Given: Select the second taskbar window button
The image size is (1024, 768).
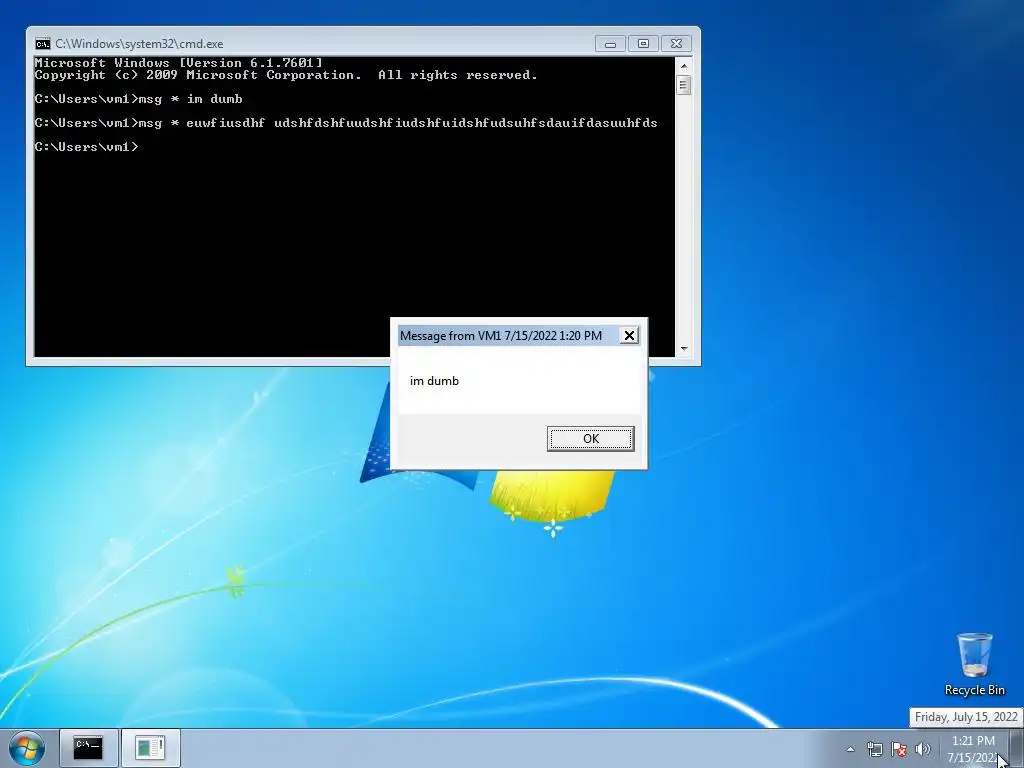Looking at the screenshot, I should pos(150,748).
